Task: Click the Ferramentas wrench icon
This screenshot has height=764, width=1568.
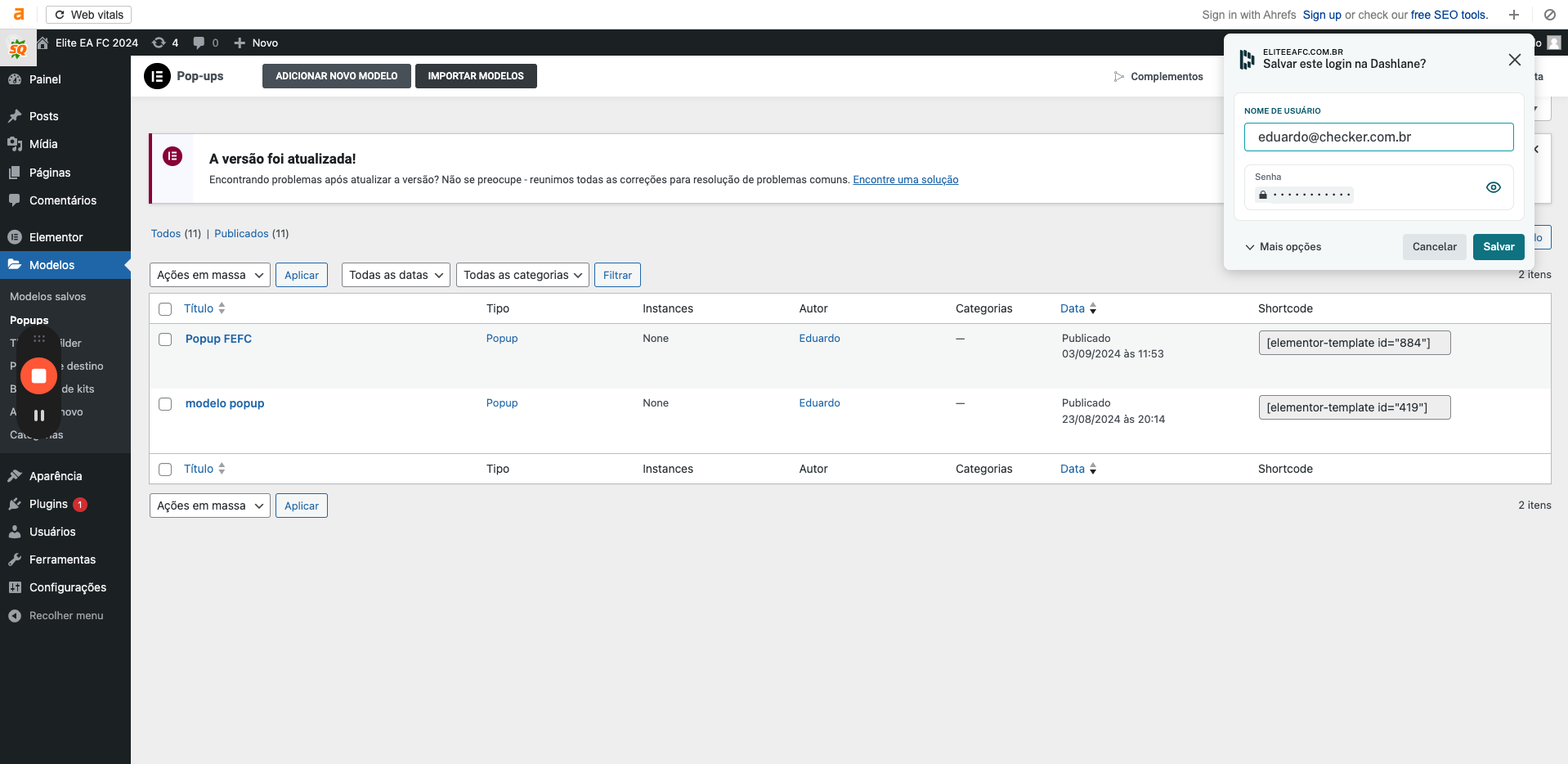Action: pos(15,560)
